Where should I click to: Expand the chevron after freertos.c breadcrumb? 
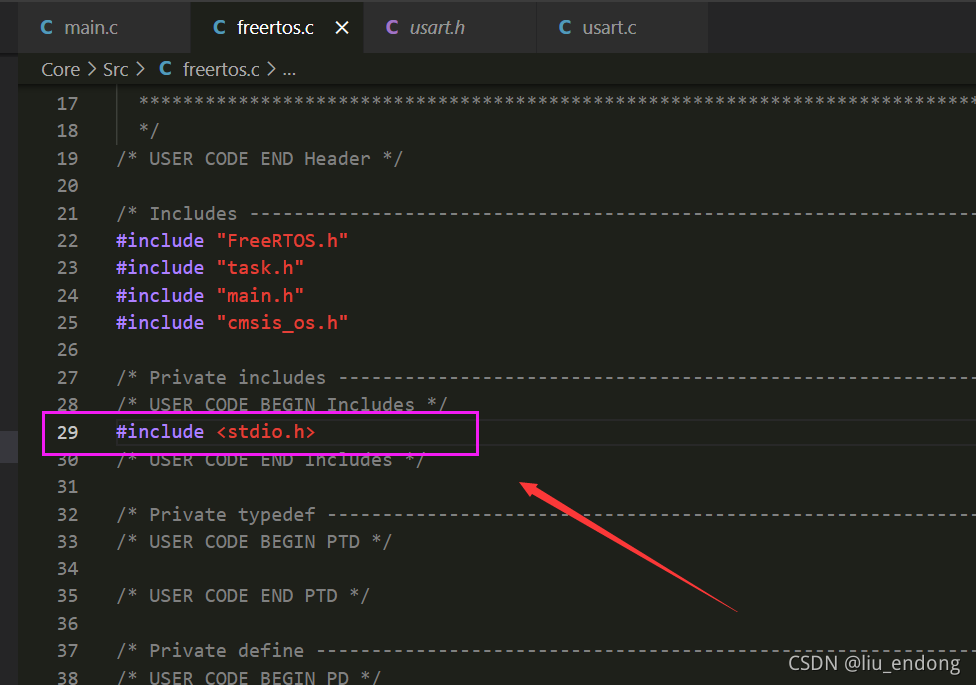[x=271, y=69]
